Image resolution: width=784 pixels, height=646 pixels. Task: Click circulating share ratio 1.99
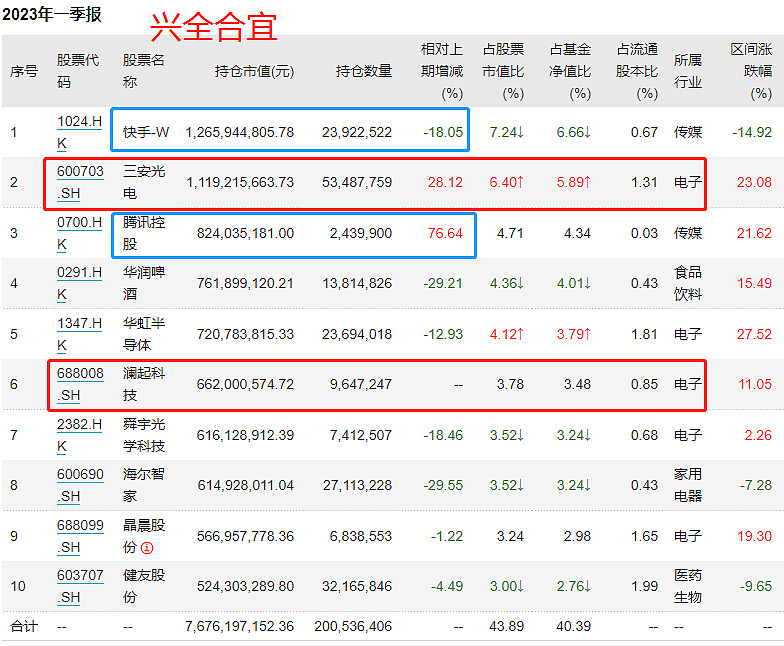pos(644,586)
